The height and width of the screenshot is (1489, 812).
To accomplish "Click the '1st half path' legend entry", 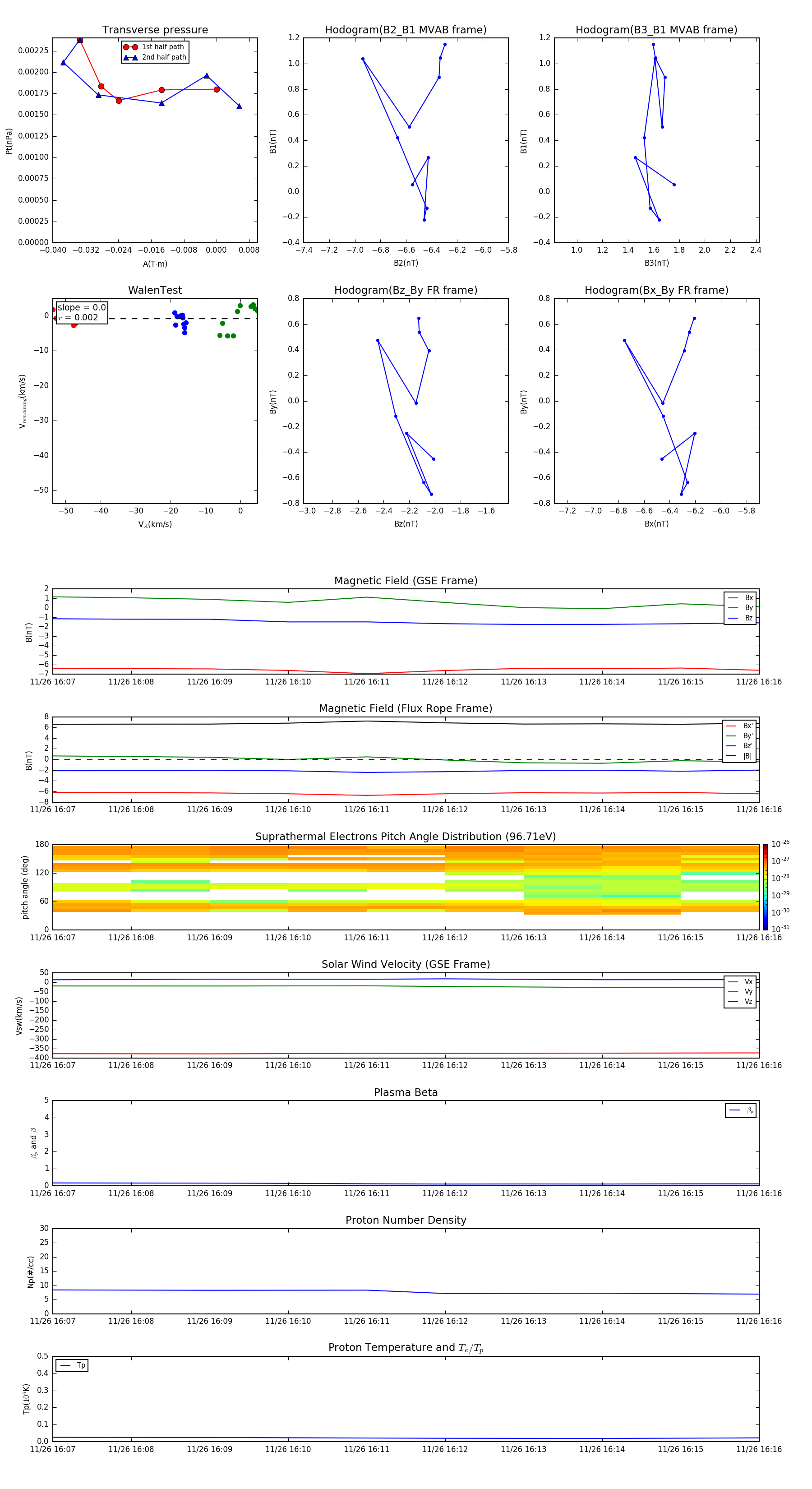I will pos(154,47).
